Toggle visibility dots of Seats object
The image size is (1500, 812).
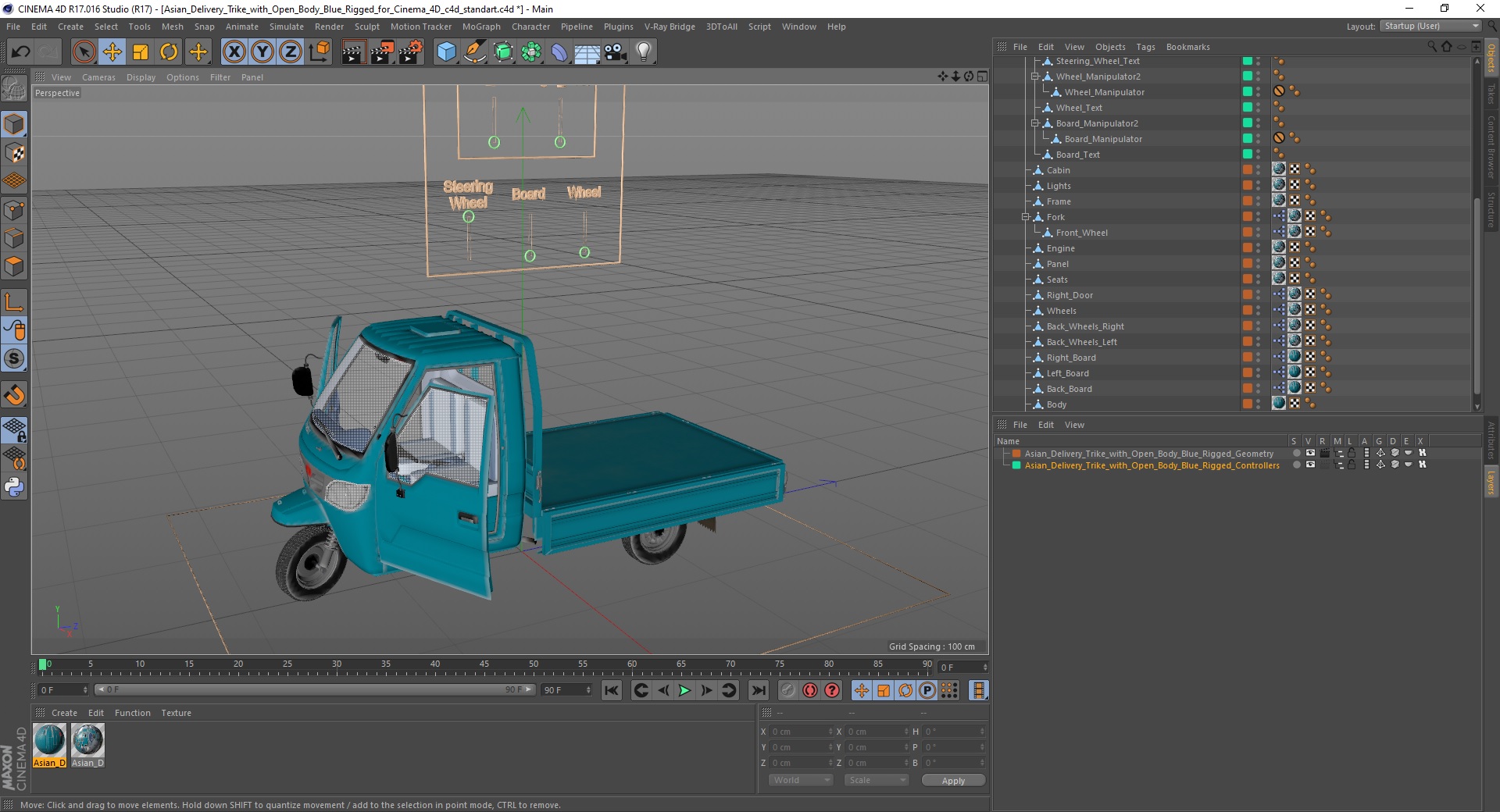pyautogui.click(x=1258, y=280)
